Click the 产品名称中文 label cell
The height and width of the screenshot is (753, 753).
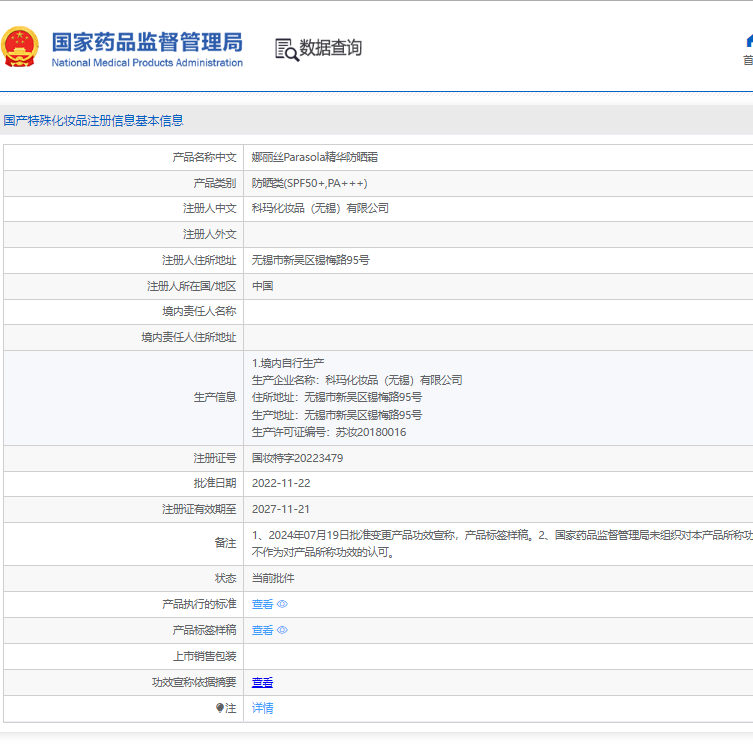123,157
